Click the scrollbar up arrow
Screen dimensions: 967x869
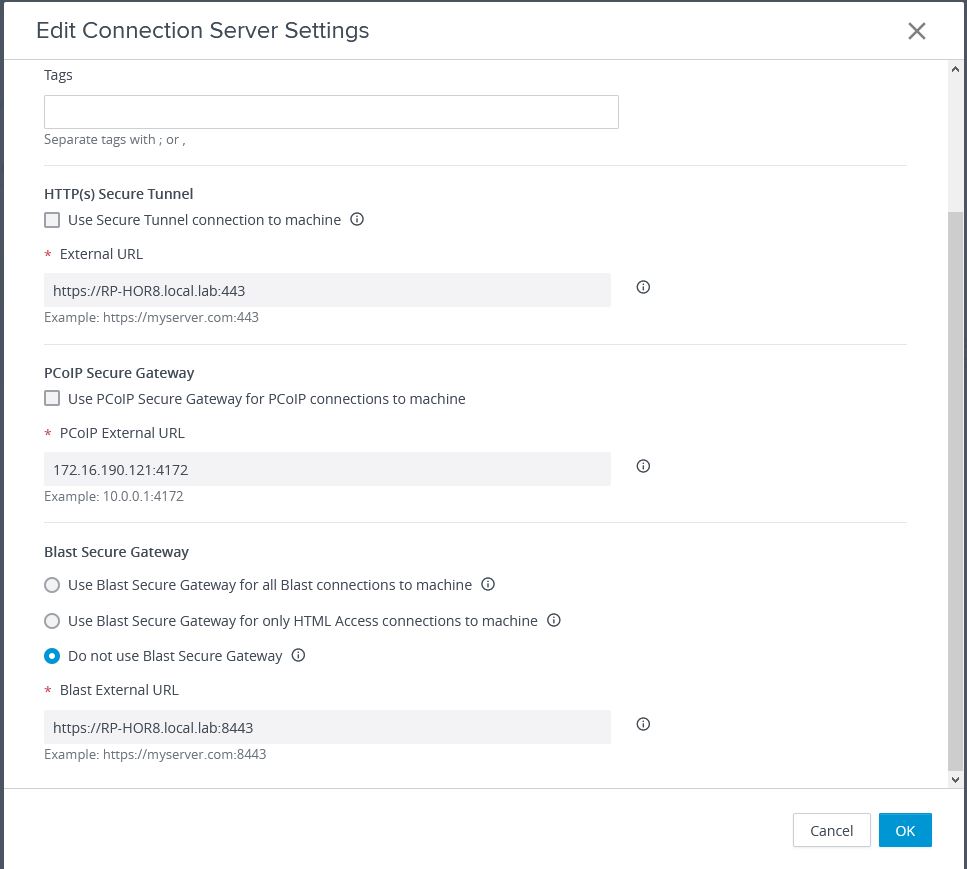point(955,69)
